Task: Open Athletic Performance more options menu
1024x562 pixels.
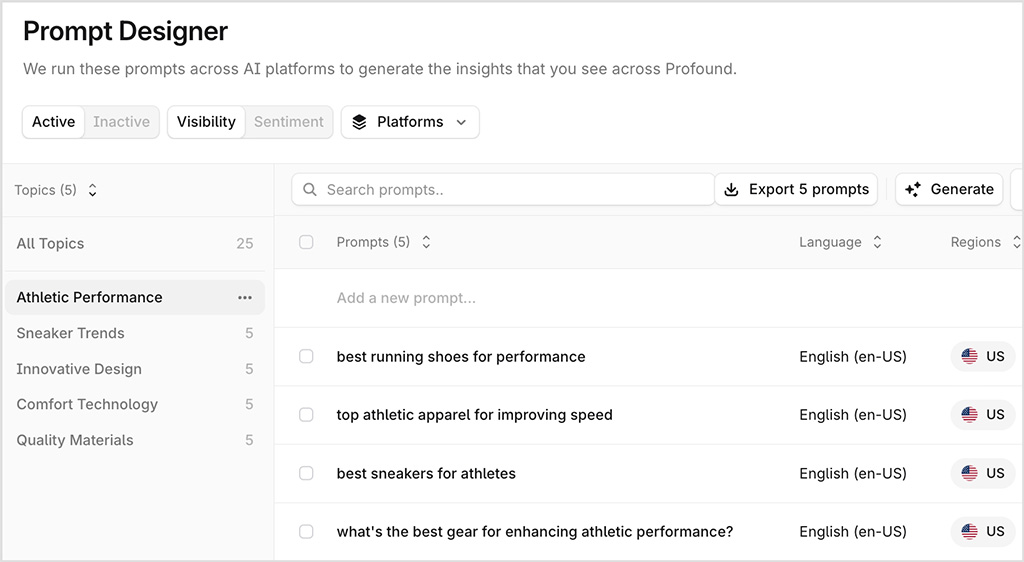Action: 245,298
